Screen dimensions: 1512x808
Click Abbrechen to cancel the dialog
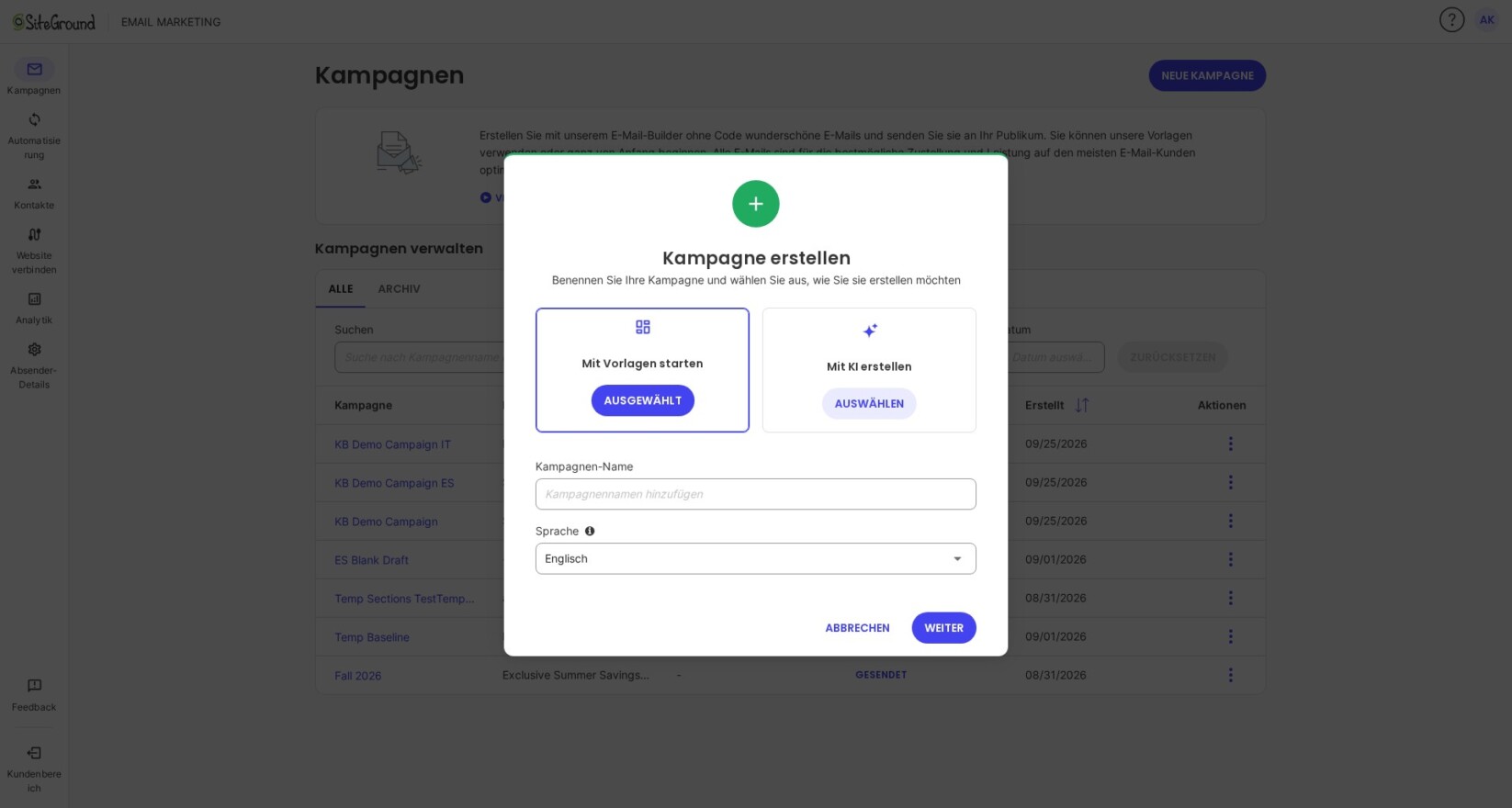857,628
